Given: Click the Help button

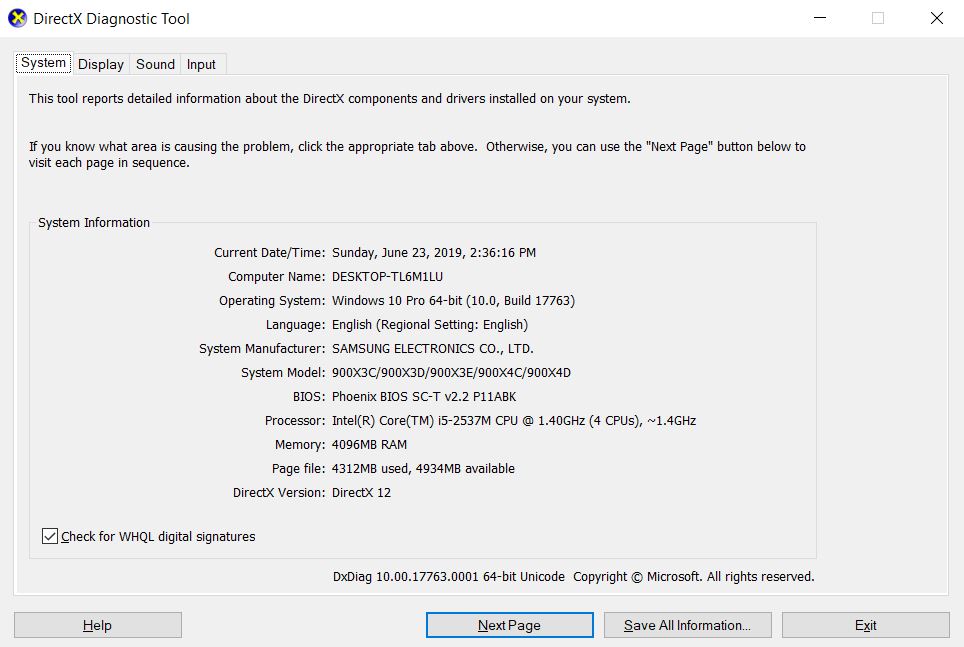Looking at the screenshot, I should 98,625.
